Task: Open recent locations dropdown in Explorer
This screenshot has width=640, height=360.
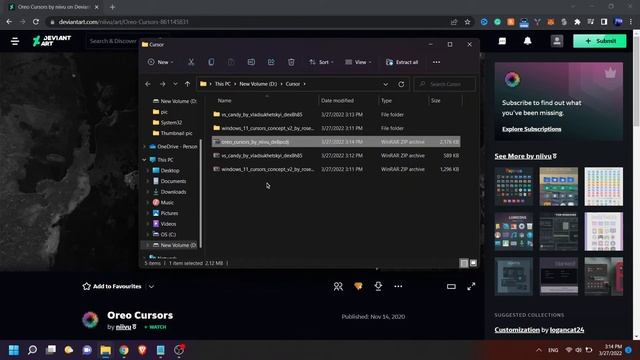Action: click(175, 84)
